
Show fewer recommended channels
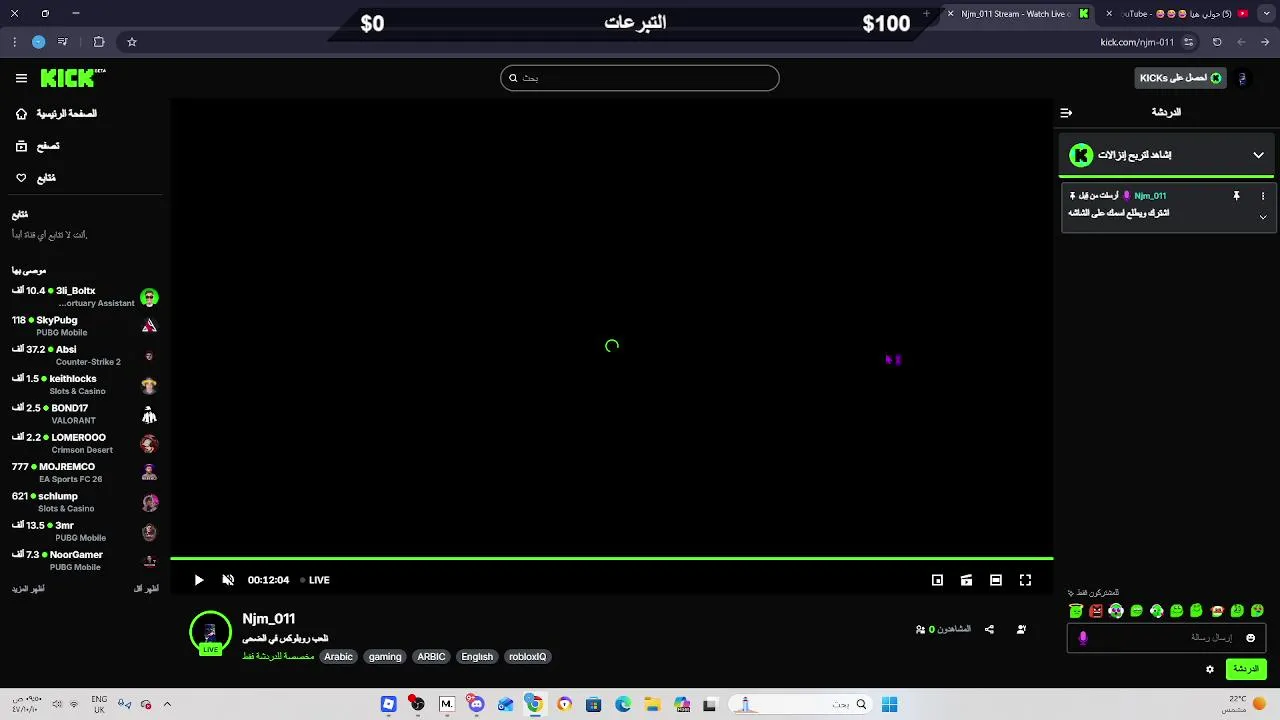[x=146, y=589]
